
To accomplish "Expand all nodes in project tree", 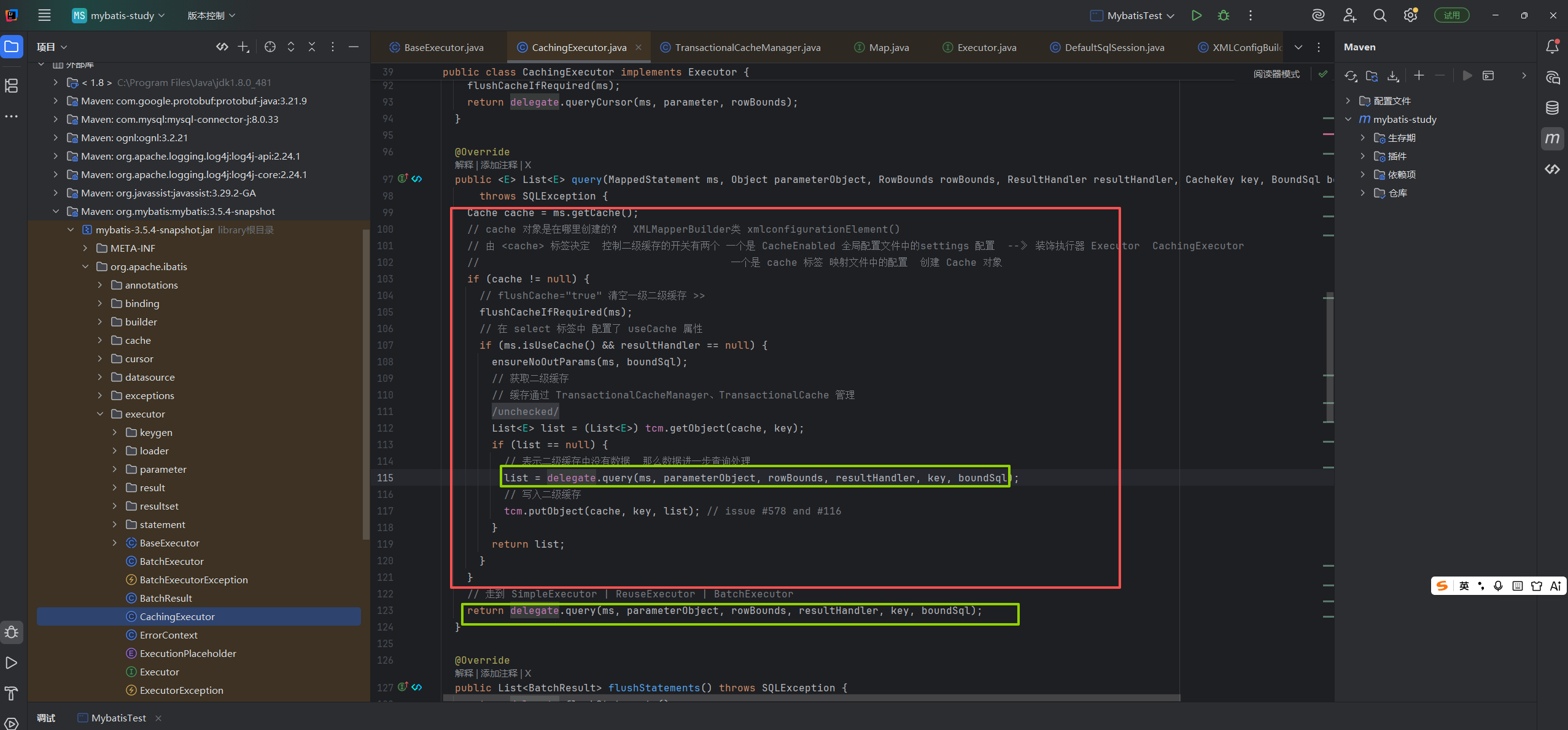I will (291, 47).
